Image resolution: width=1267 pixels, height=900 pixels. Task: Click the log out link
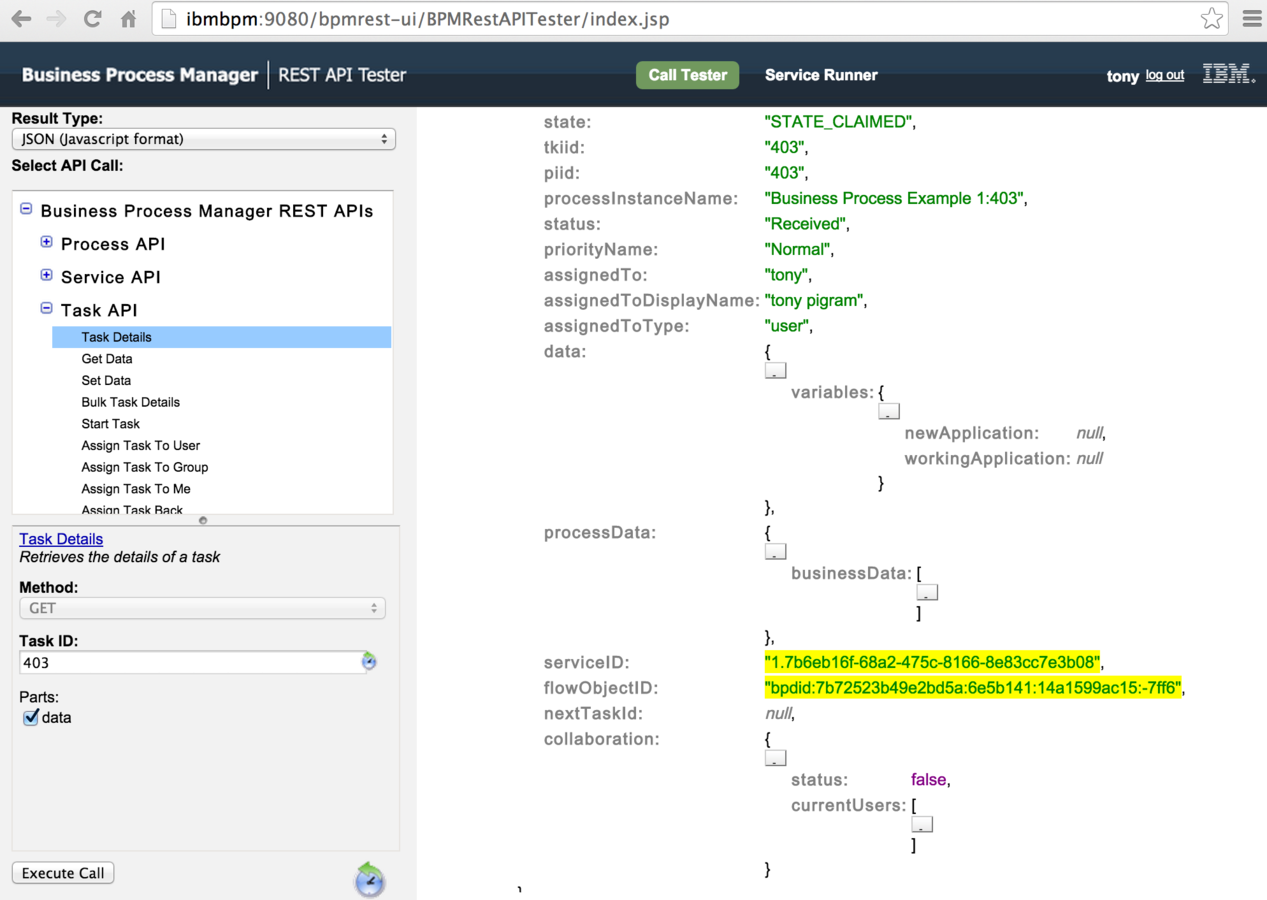click(x=1165, y=75)
